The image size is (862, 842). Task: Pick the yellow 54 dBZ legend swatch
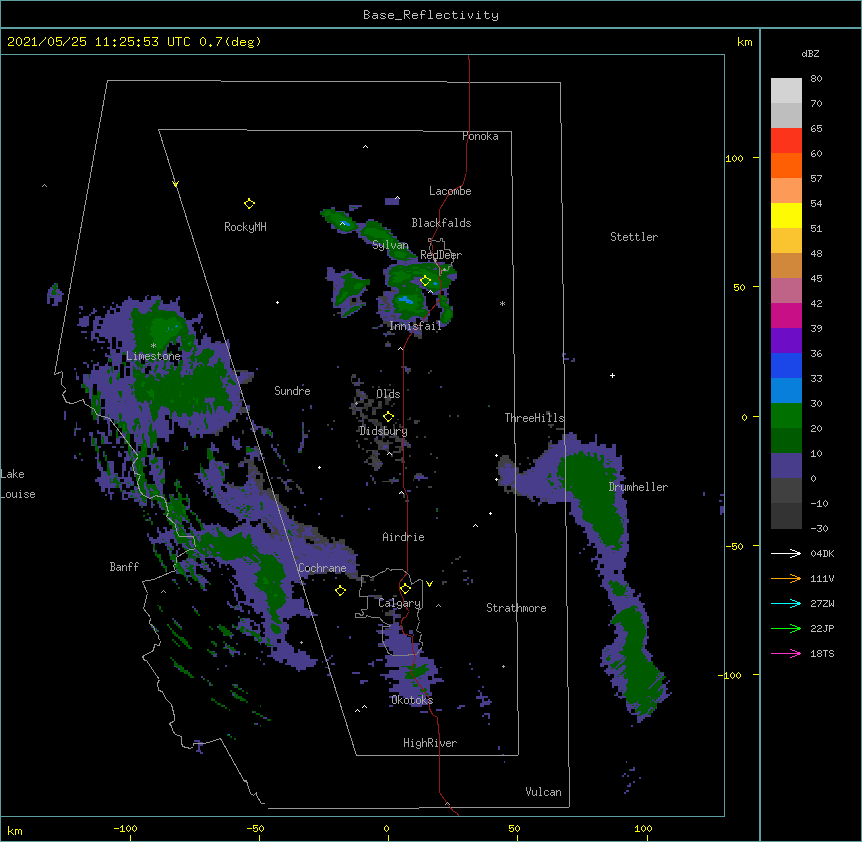pos(786,215)
